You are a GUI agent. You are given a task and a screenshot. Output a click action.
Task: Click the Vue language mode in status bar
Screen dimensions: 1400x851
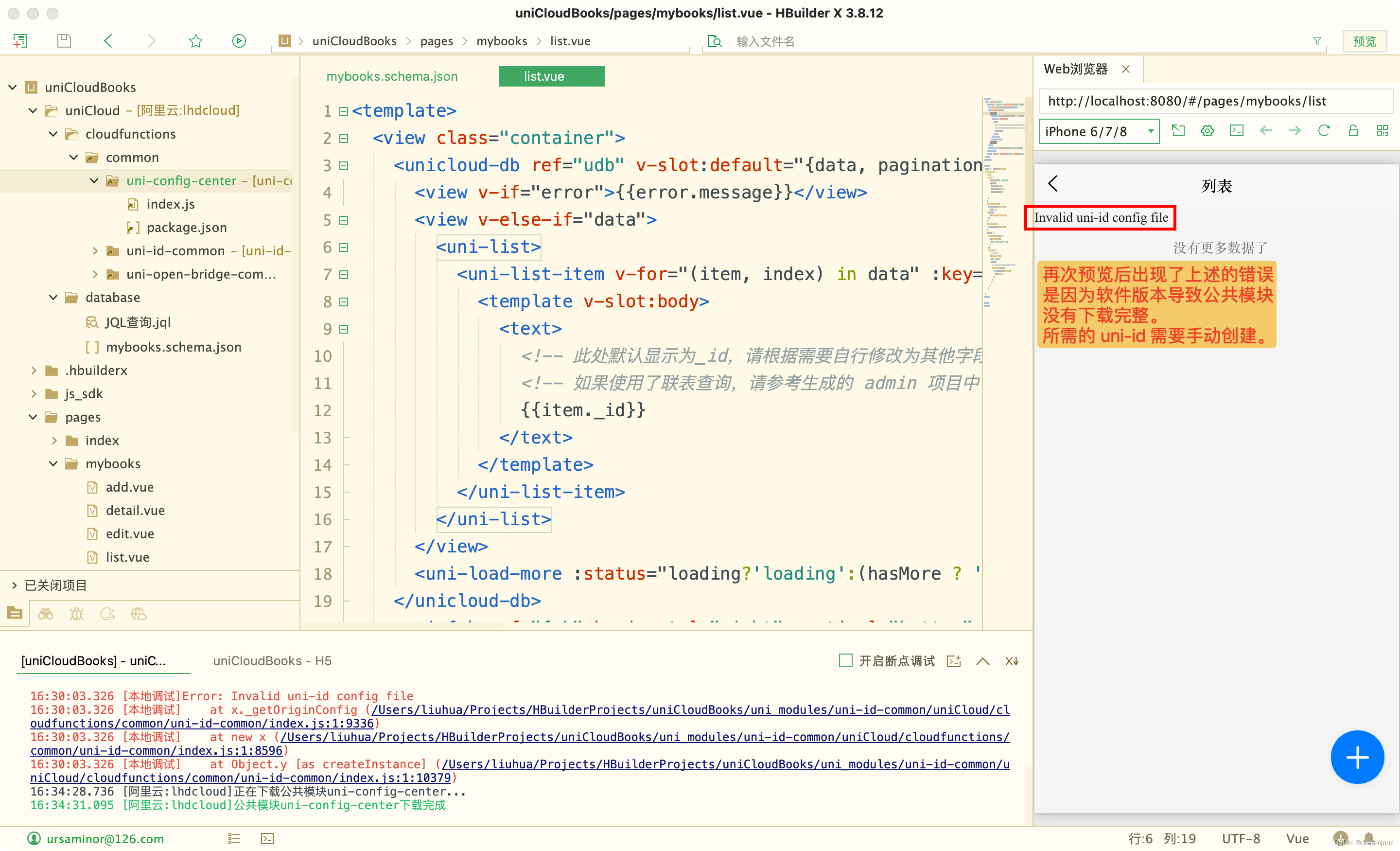pos(1297,838)
